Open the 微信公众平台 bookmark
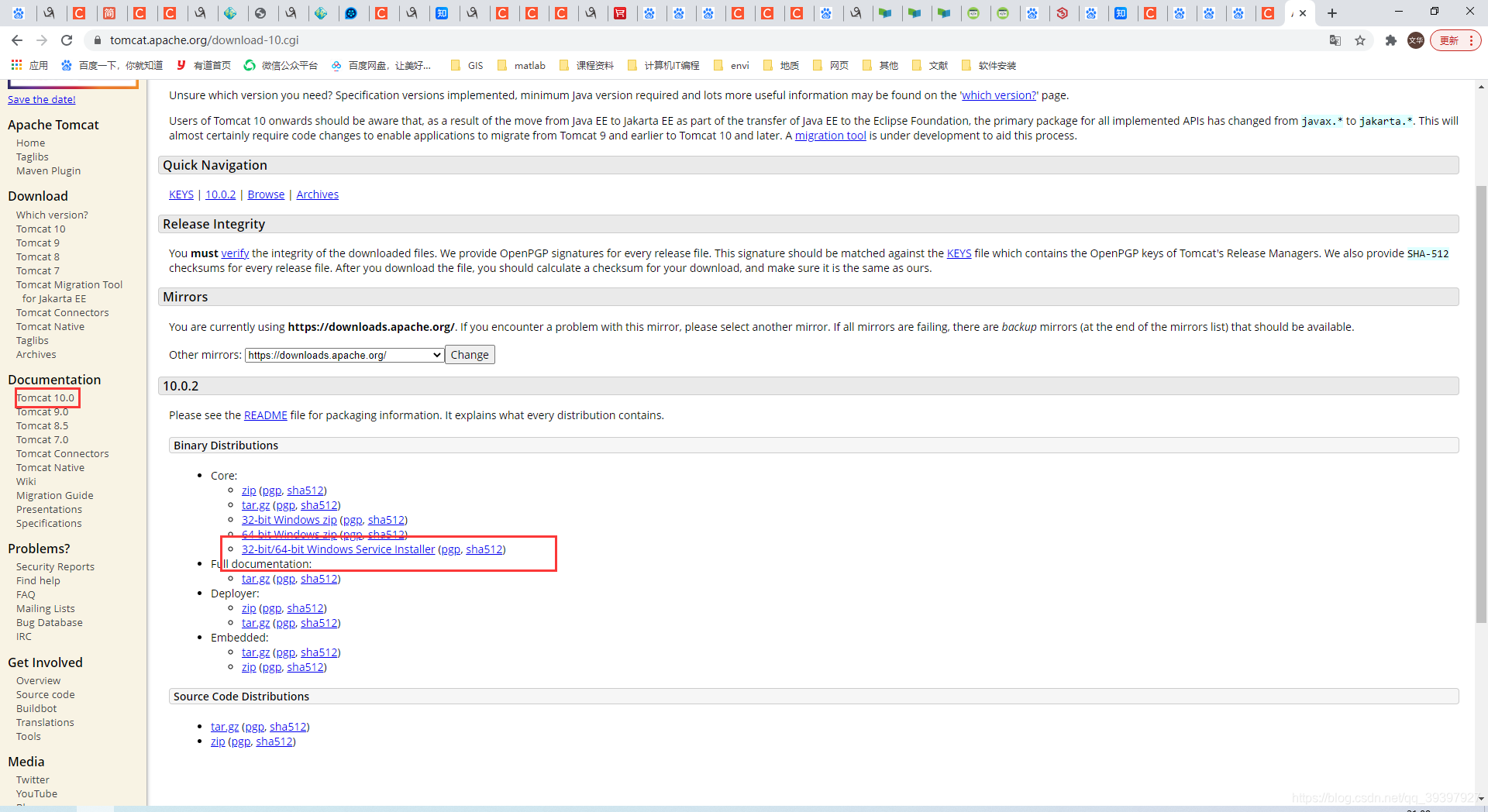Screen dimensions: 1488x812 point(281,65)
